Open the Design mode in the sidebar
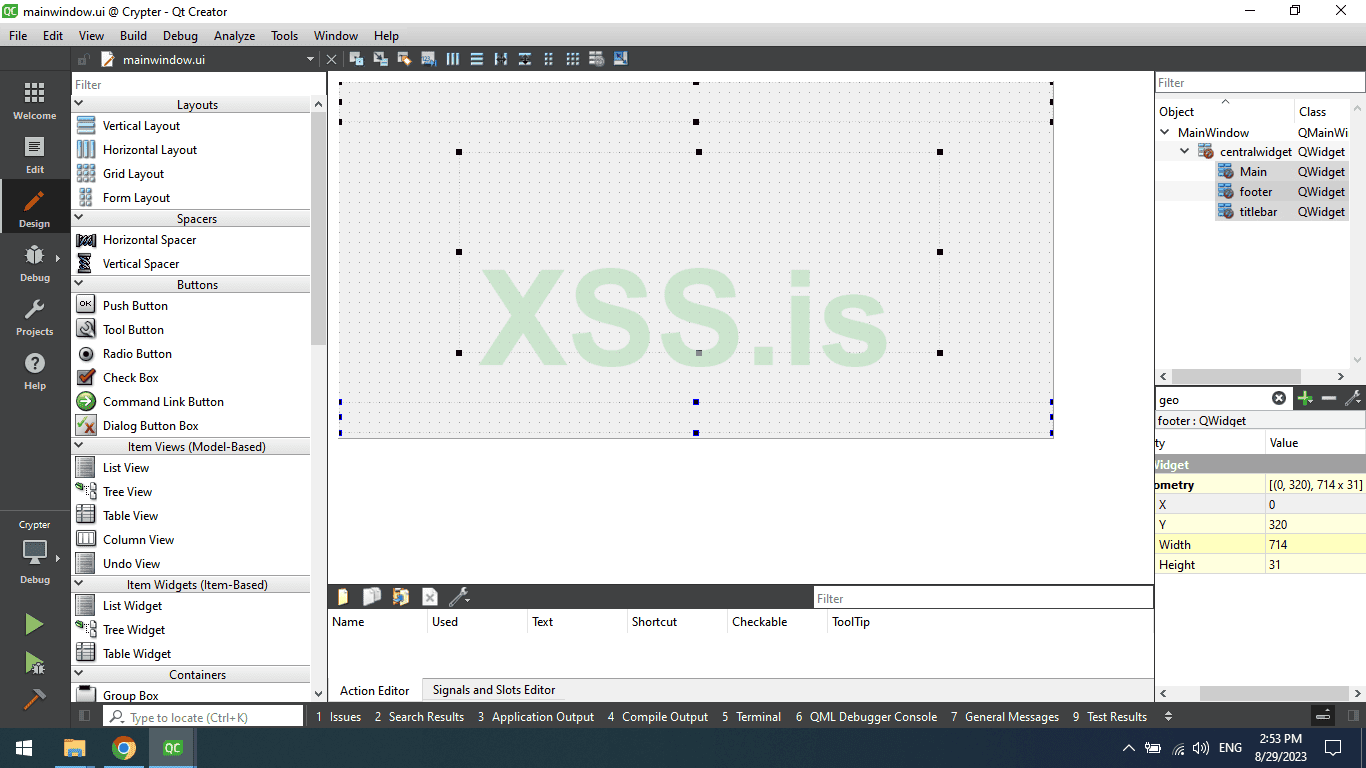The height and width of the screenshot is (768, 1366). point(34,206)
